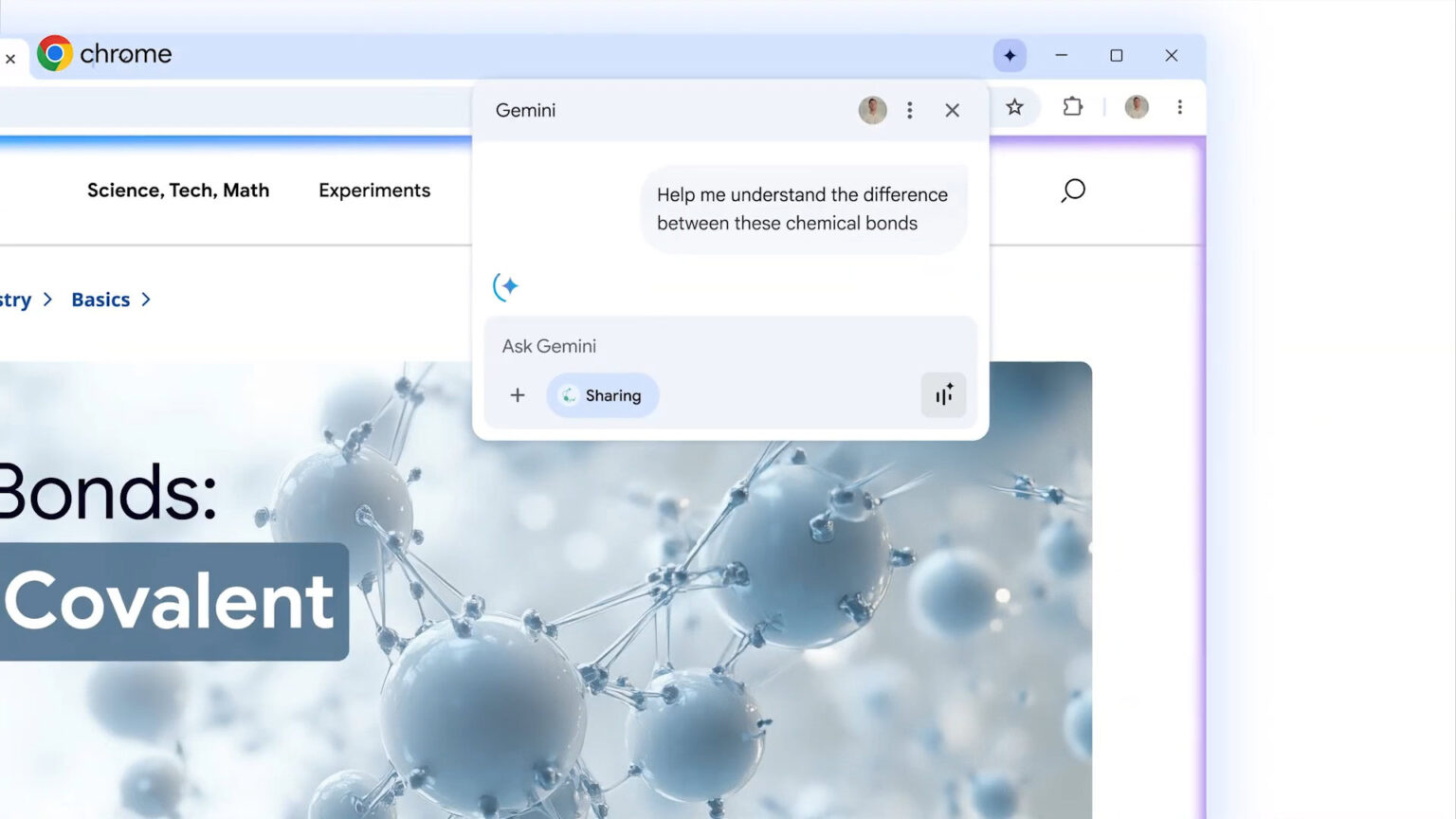Close the Gemini side panel
Viewport: 1456px width, 819px height.
point(952,110)
